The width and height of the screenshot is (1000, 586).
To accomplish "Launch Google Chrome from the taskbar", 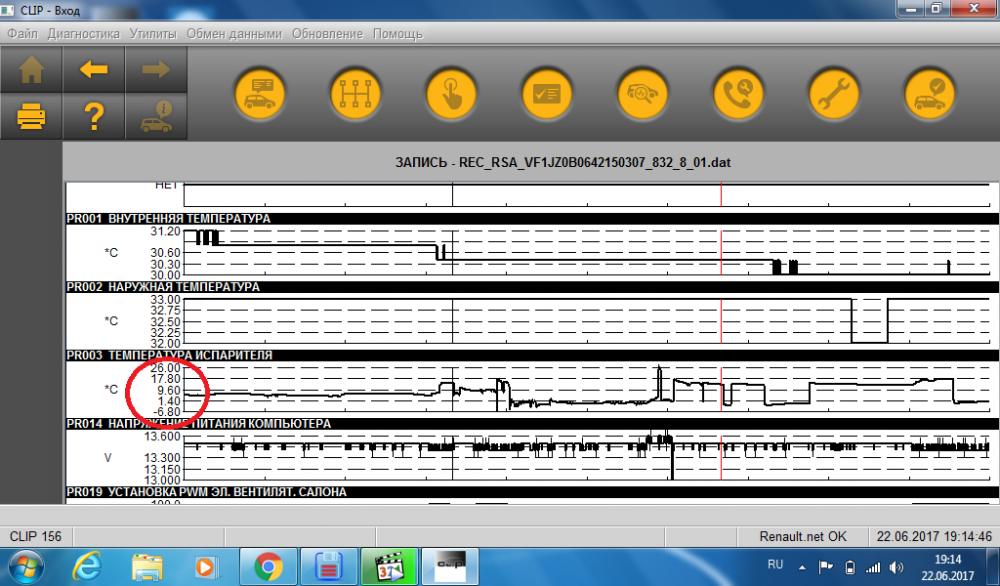I will 268,566.
